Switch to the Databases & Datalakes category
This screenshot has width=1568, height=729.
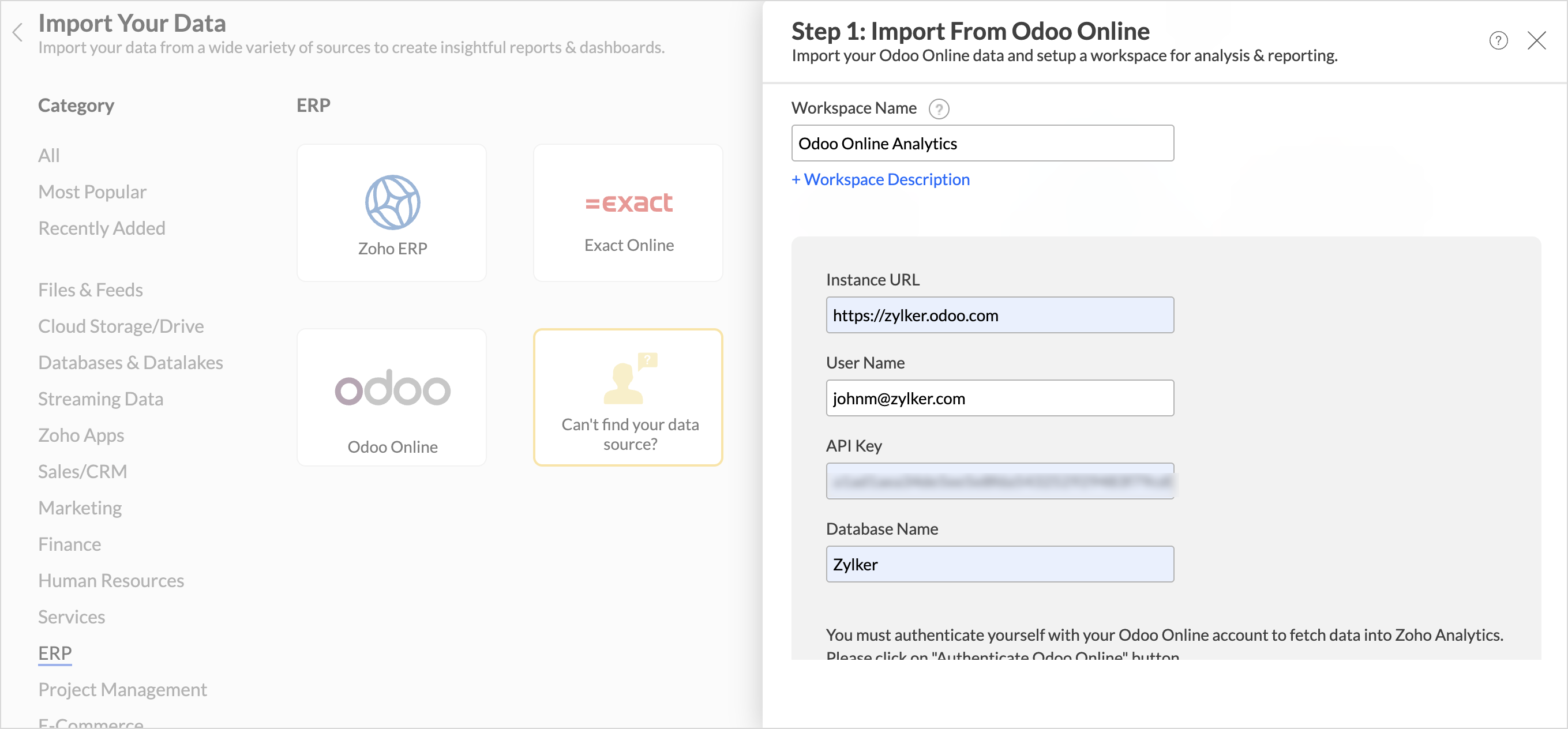click(x=130, y=363)
